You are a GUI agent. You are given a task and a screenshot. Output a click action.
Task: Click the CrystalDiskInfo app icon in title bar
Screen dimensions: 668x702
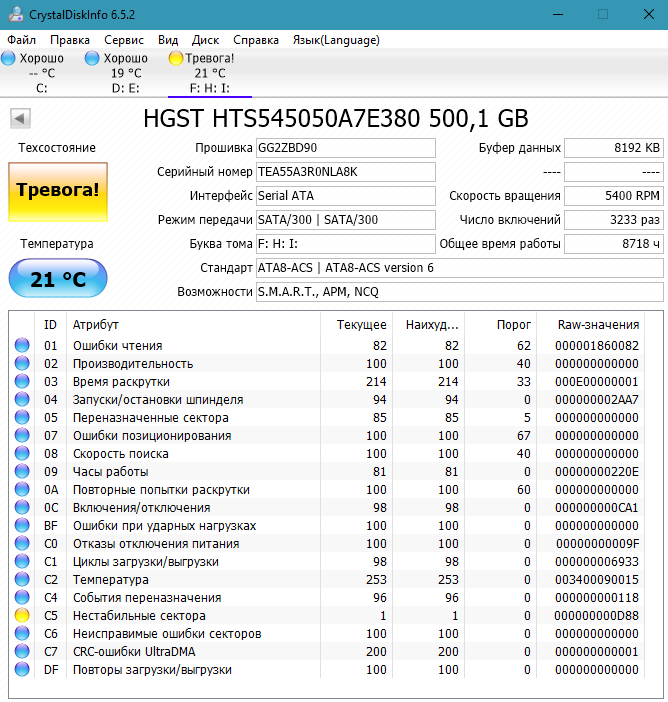(16, 14)
